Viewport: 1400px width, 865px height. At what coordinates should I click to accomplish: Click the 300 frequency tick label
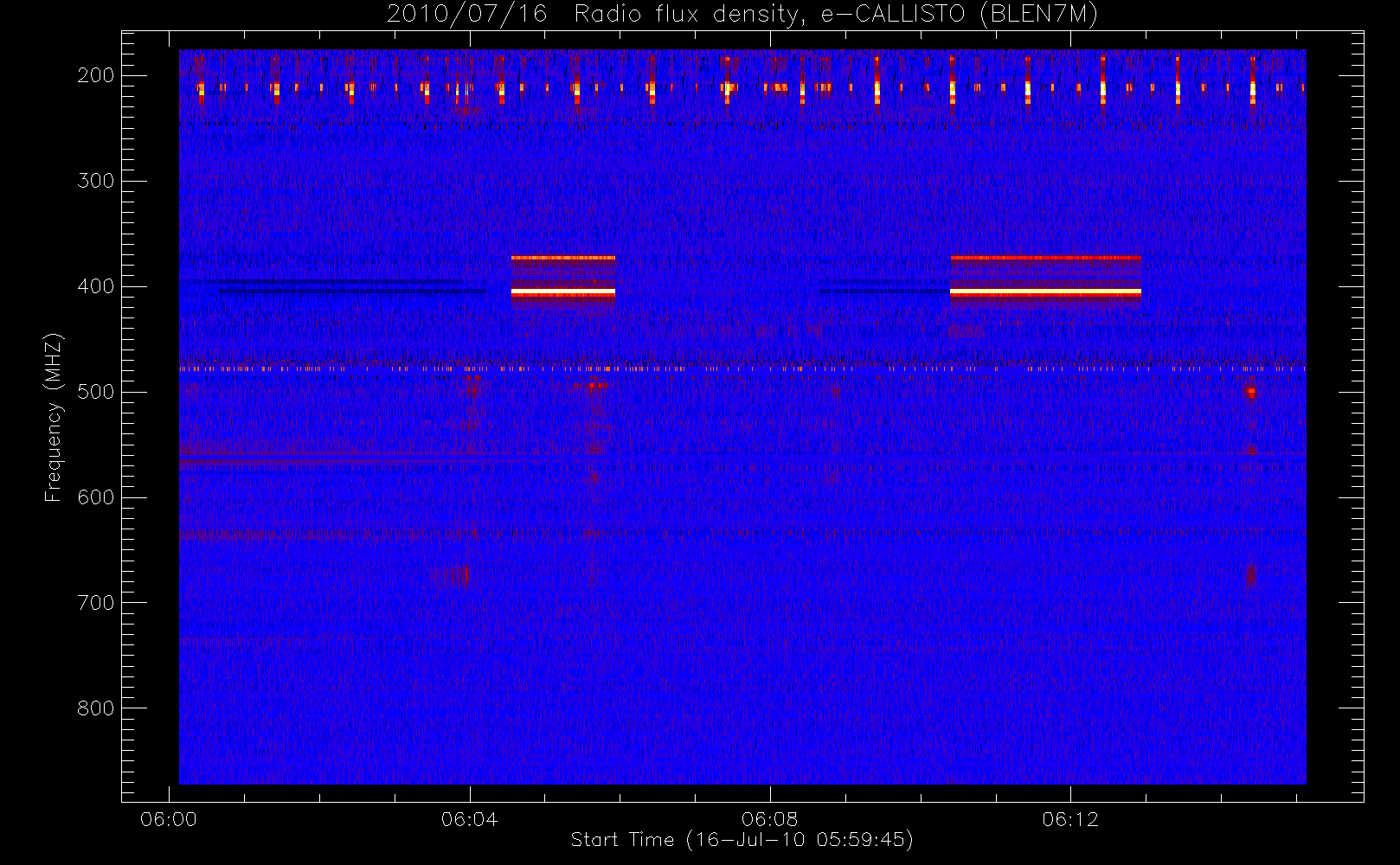[96, 181]
